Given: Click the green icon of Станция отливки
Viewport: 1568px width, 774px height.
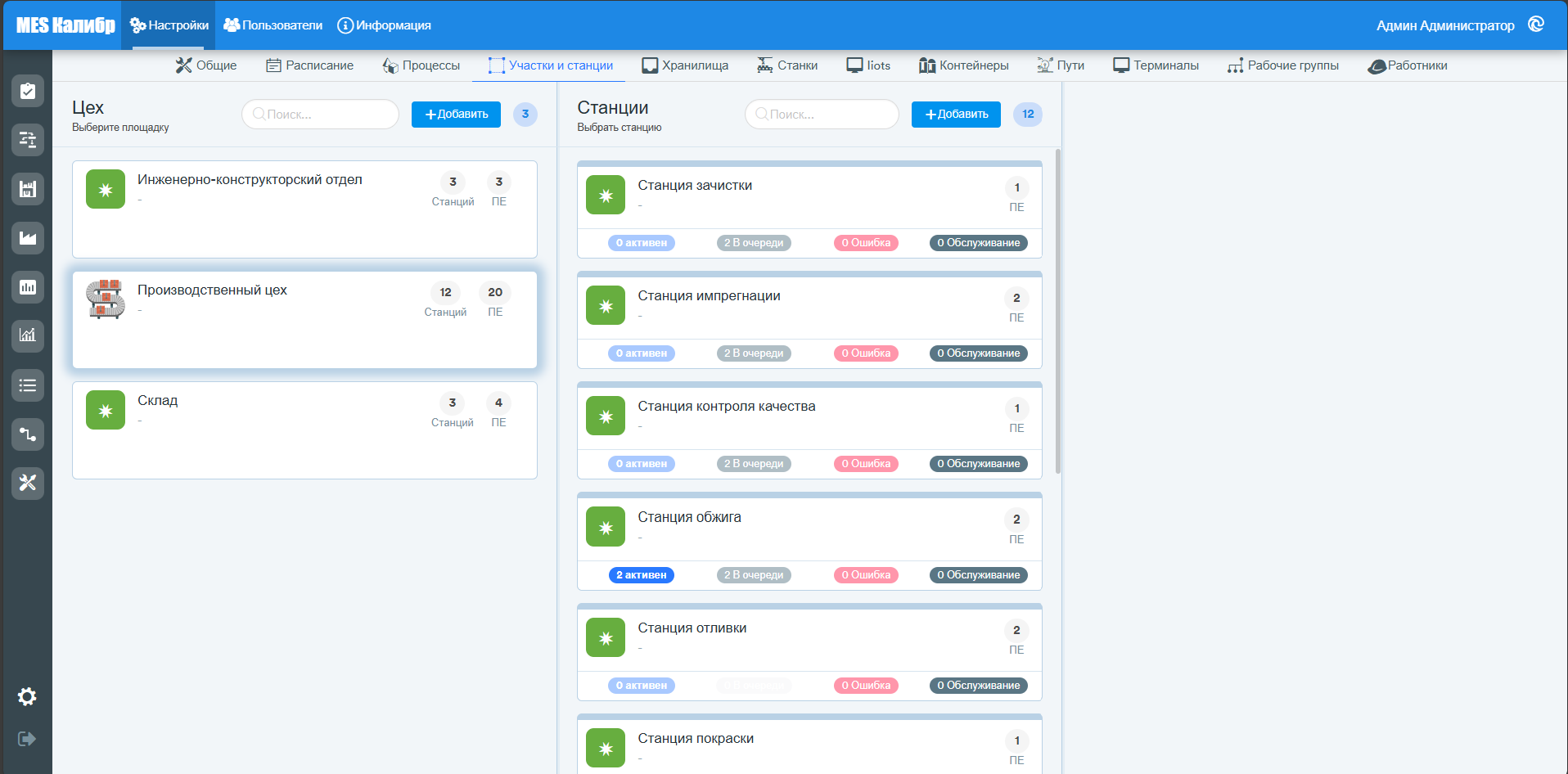Looking at the screenshot, I should pos(606,638).
